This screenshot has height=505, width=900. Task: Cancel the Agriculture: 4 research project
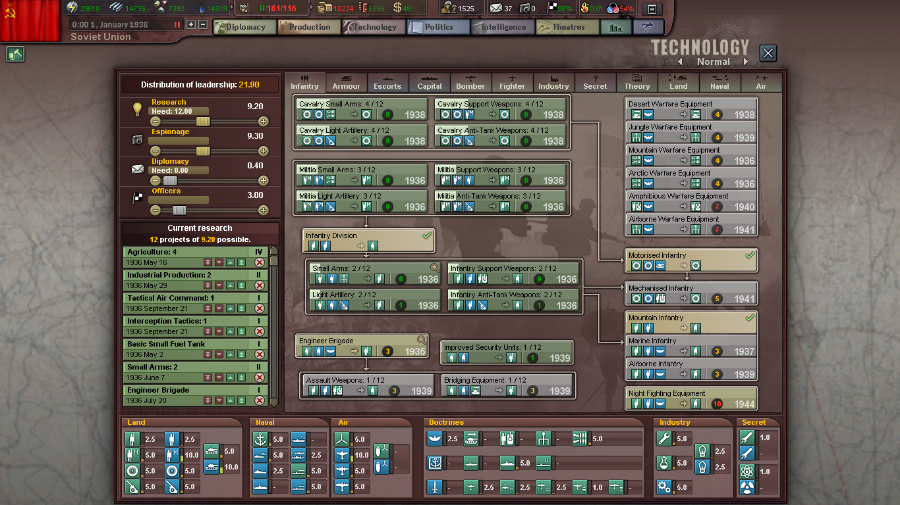[x=259, y=262]
